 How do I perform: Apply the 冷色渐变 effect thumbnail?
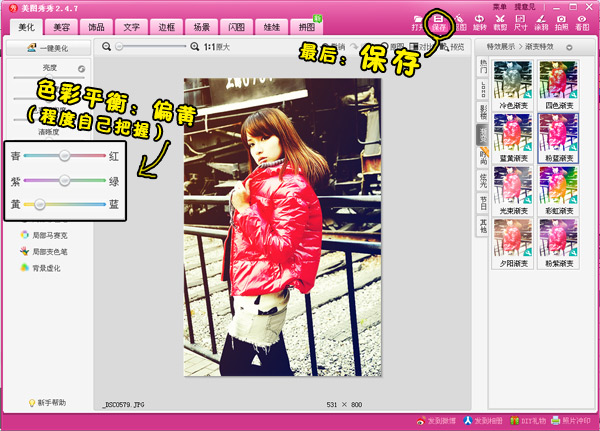click(x=512, y=83)
